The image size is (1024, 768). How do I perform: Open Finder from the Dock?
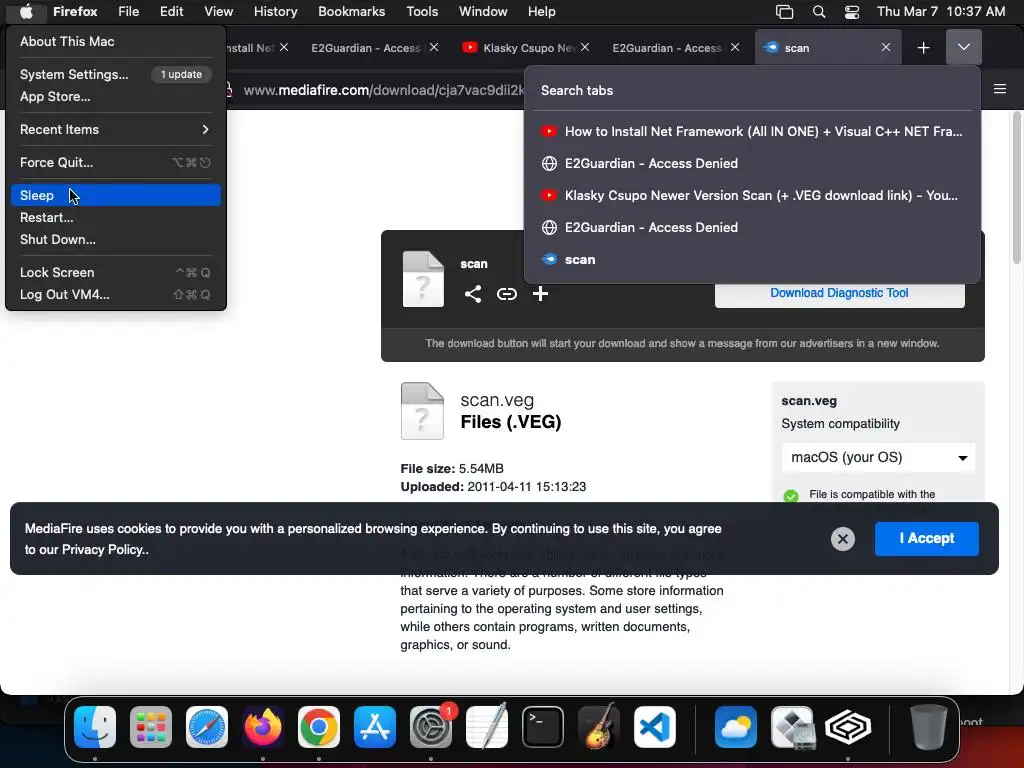(x=95, y=726)
